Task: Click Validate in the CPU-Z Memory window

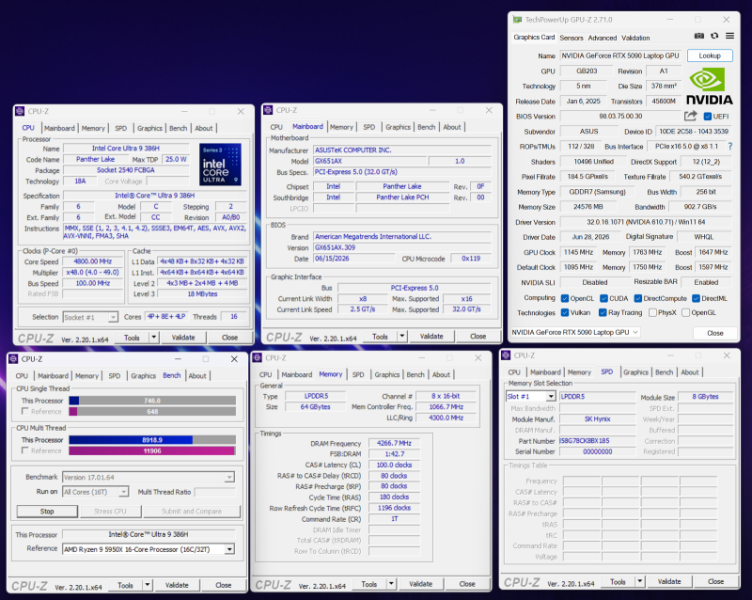Action: [x=421, y=584]
